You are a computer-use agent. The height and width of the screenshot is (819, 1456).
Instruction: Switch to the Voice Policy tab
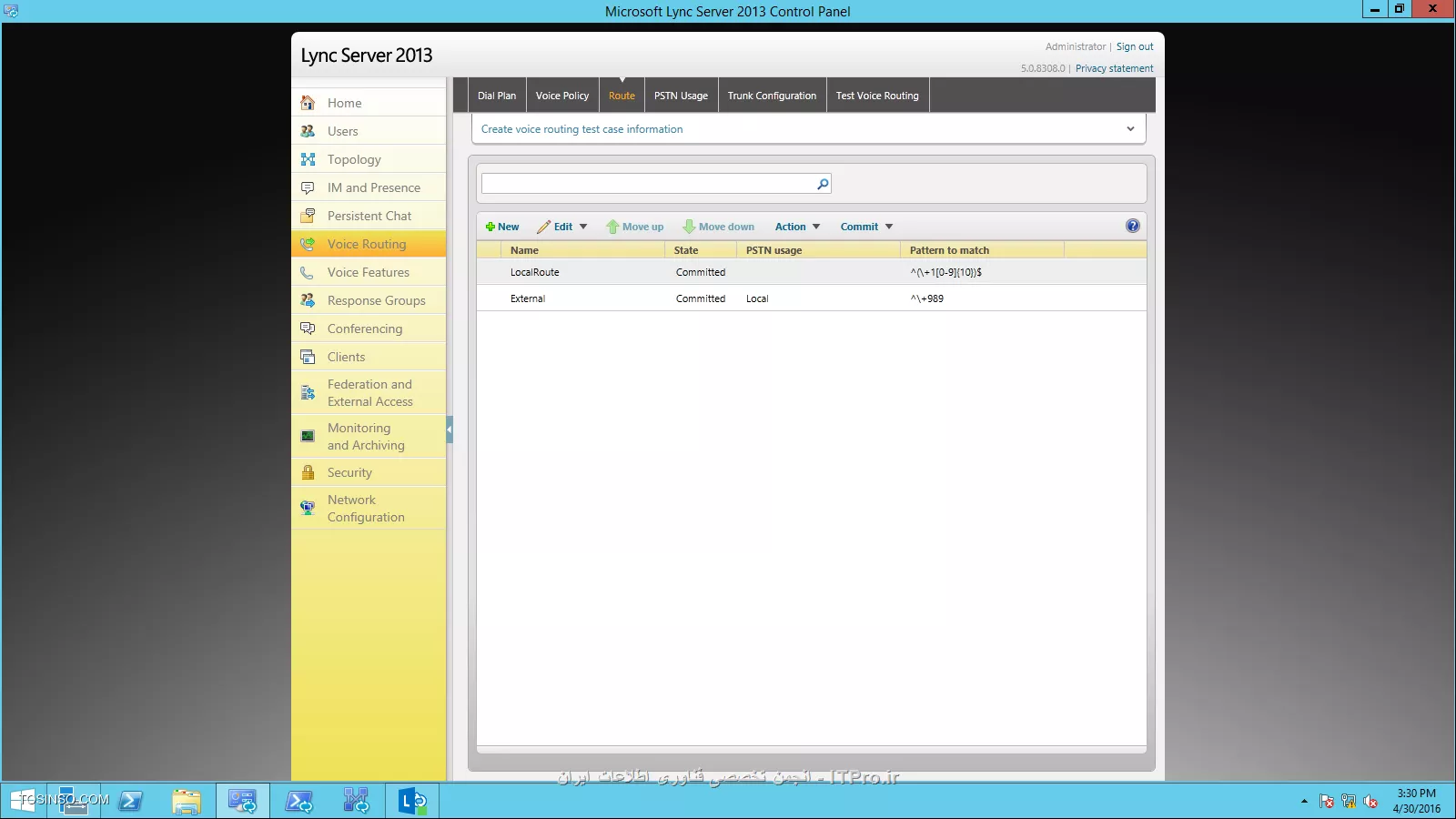click(x=562, y=96)
